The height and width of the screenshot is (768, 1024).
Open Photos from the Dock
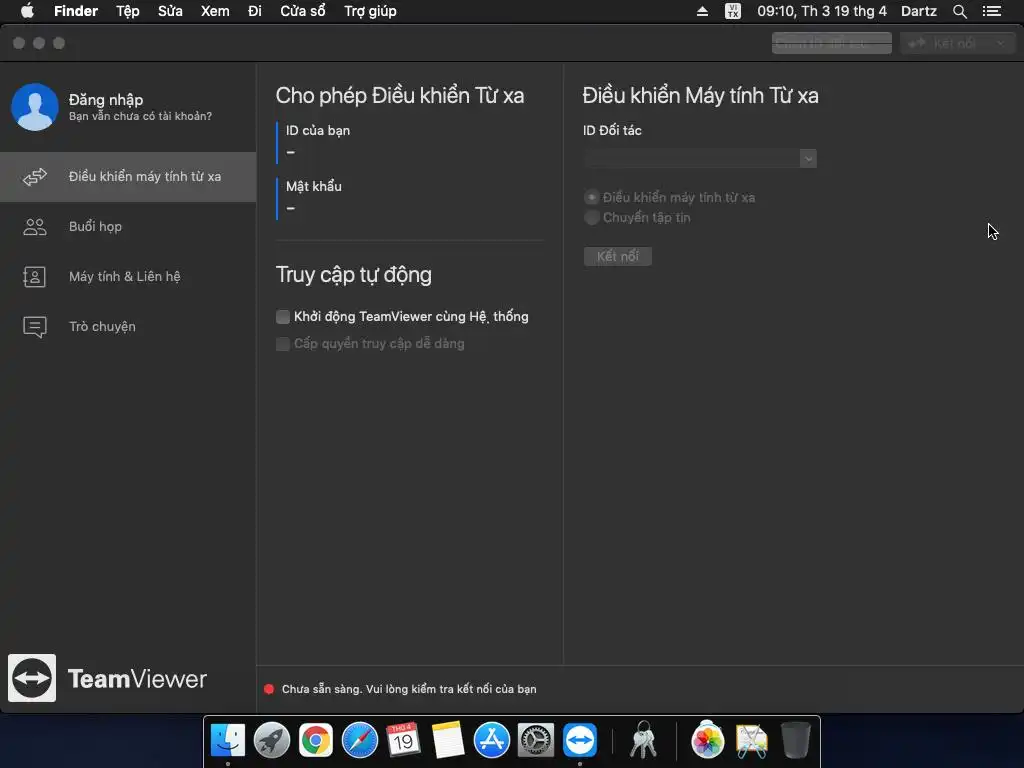click(x=707, y=740)
